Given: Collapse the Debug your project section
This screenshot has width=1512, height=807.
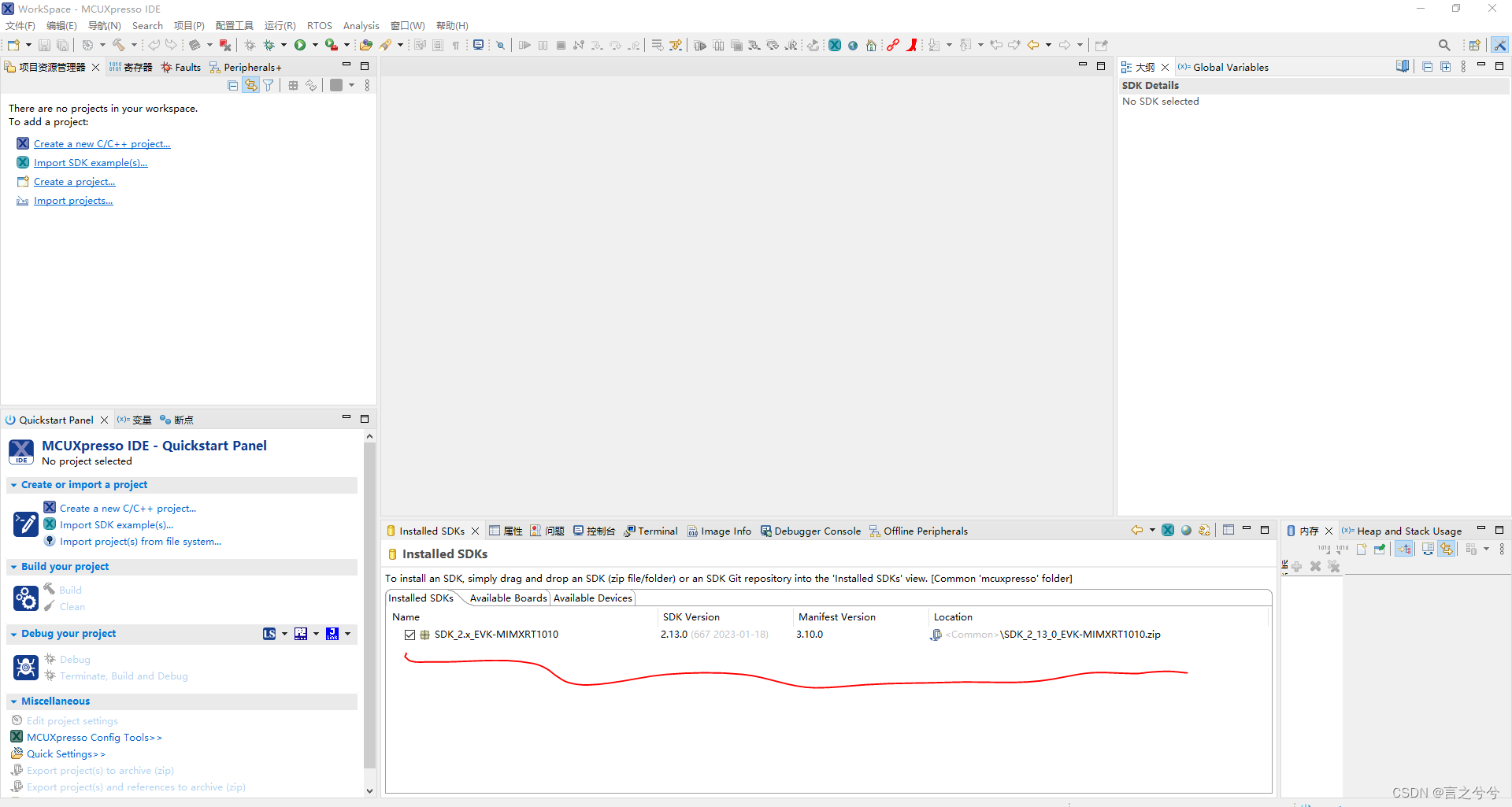Looking at the screenshot, I should [x=13, y=634].
